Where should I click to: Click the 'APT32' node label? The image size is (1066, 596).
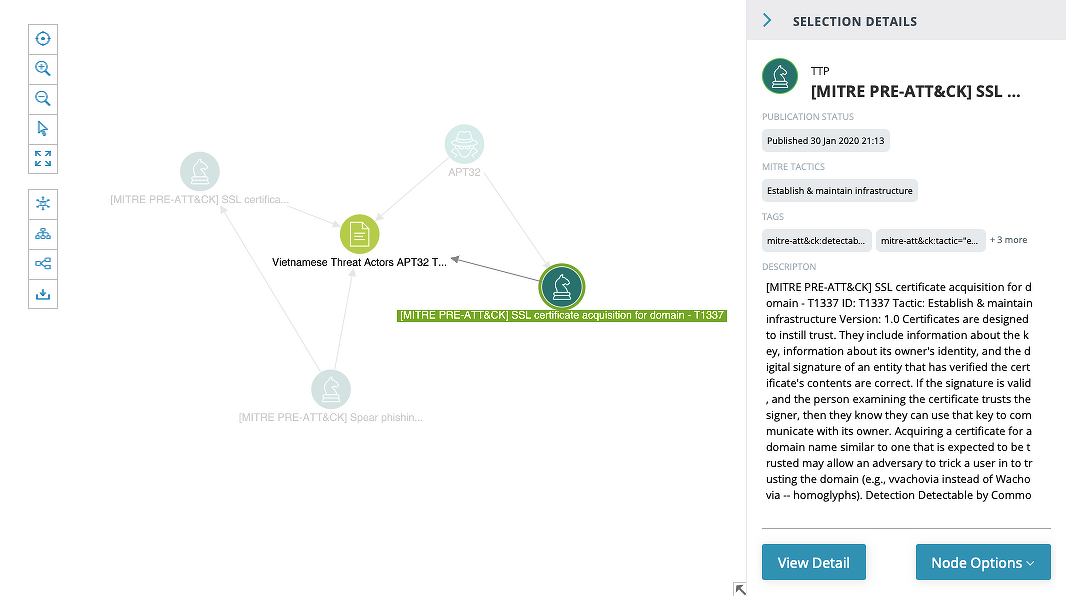[464, 173]
